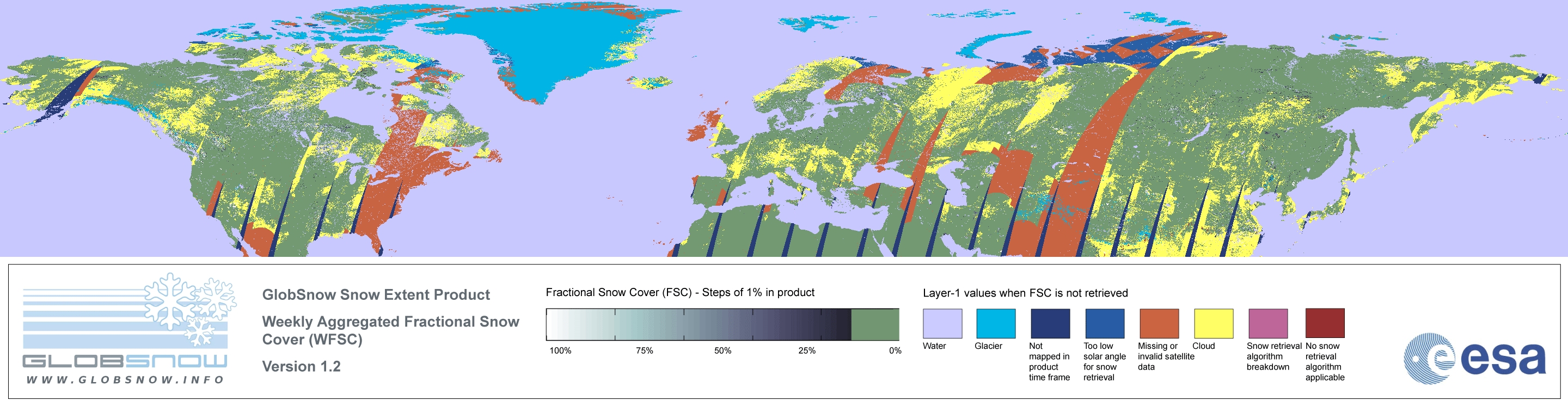Click 'Too low solar angle for snow retrieval' label

pyautogui.click(x=1104, y=361)
